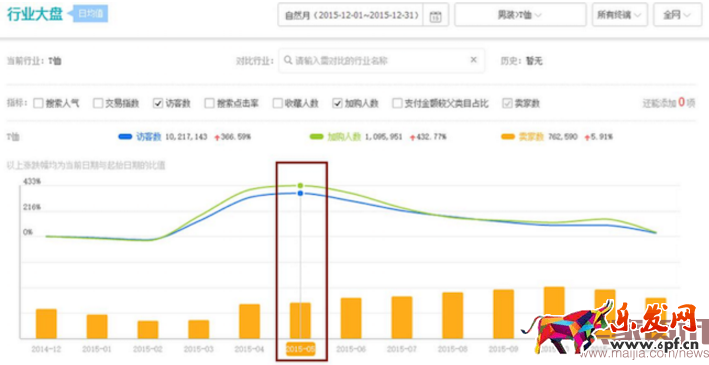Viewport: 709px width, 365px height.
Task: Click the blue data point on chart
Action: (x=300, y=193)
